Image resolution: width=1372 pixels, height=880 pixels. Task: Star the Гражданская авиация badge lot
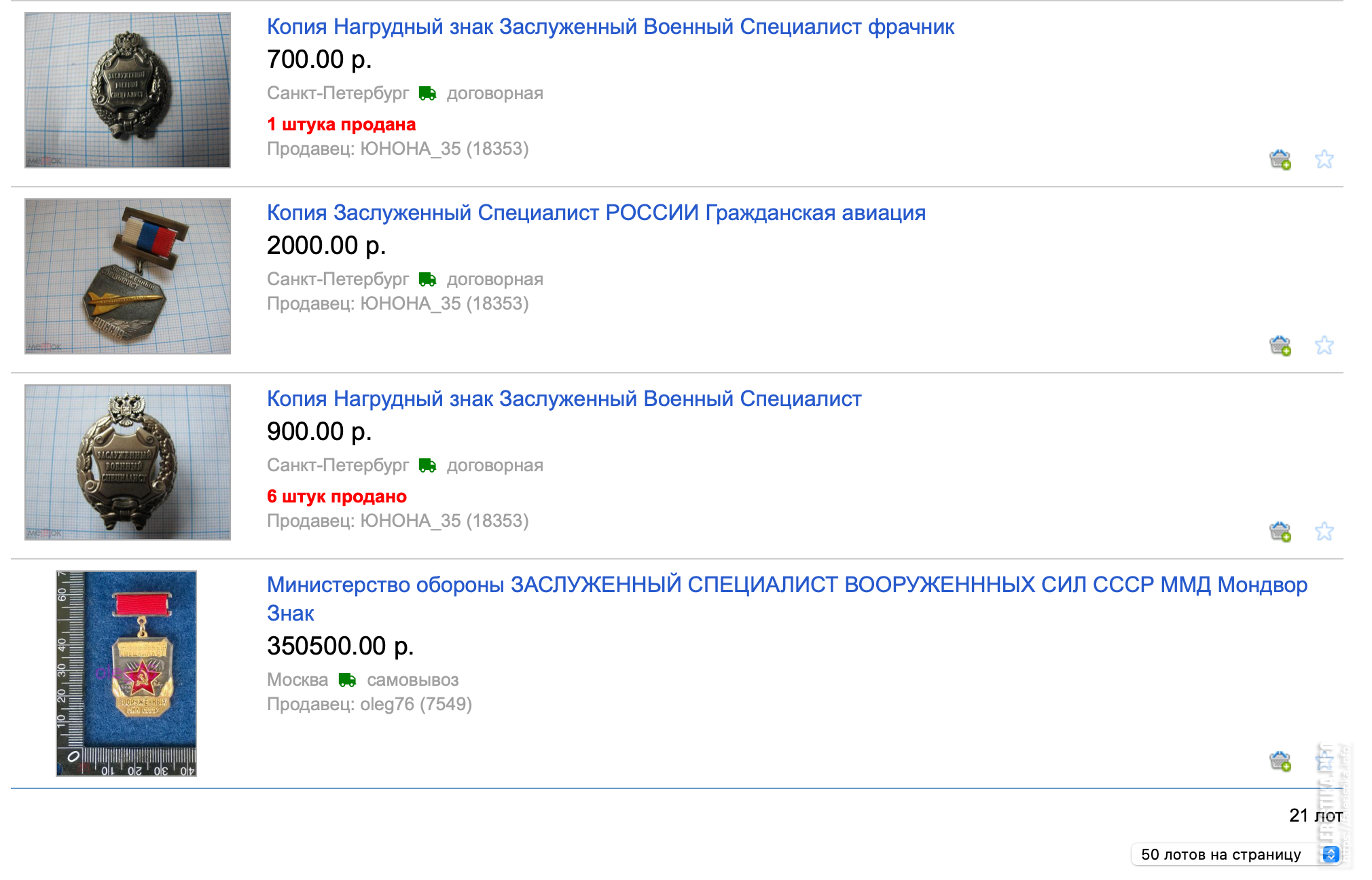pos(1324,346)
